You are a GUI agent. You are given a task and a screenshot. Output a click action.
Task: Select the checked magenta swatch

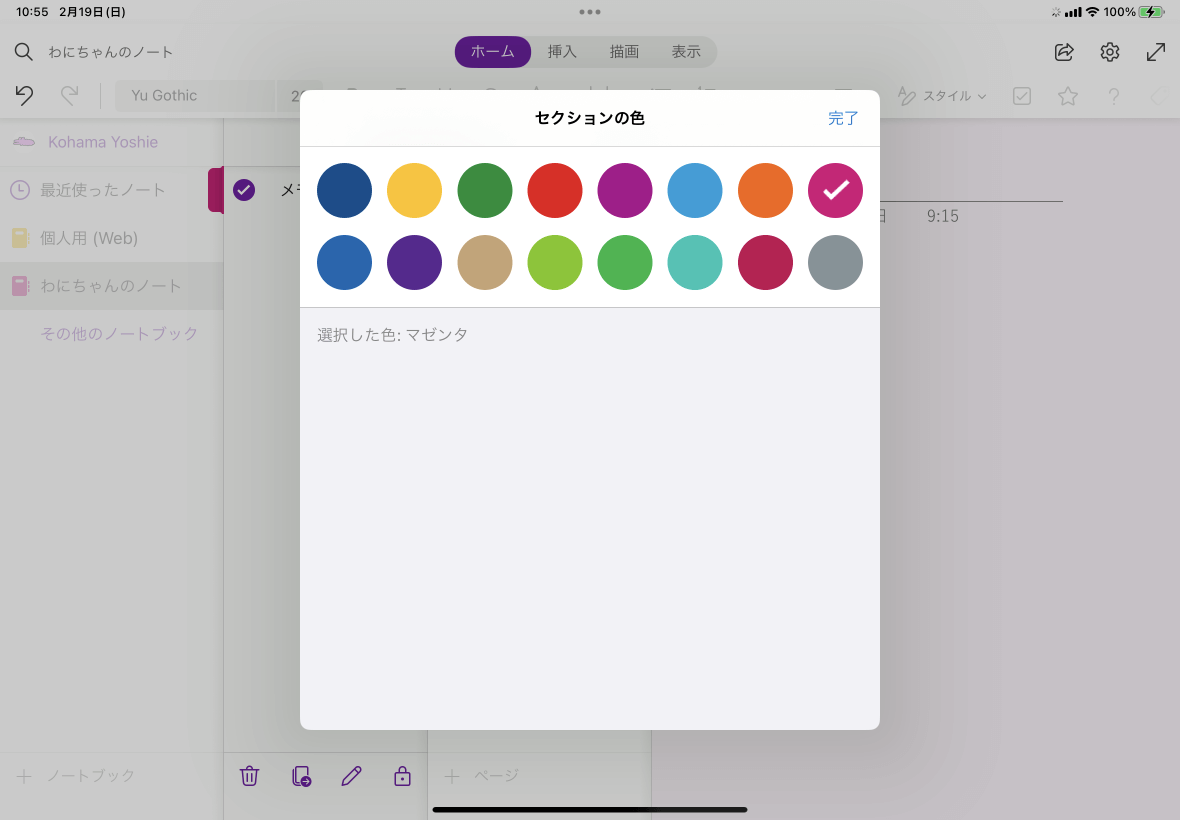835,190
